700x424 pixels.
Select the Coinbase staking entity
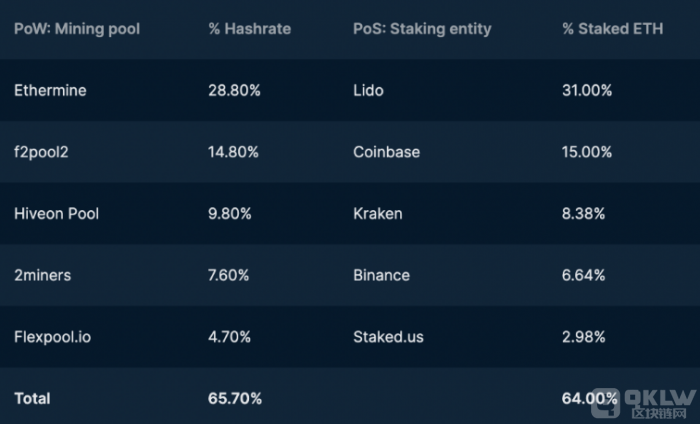click(387, 152)
